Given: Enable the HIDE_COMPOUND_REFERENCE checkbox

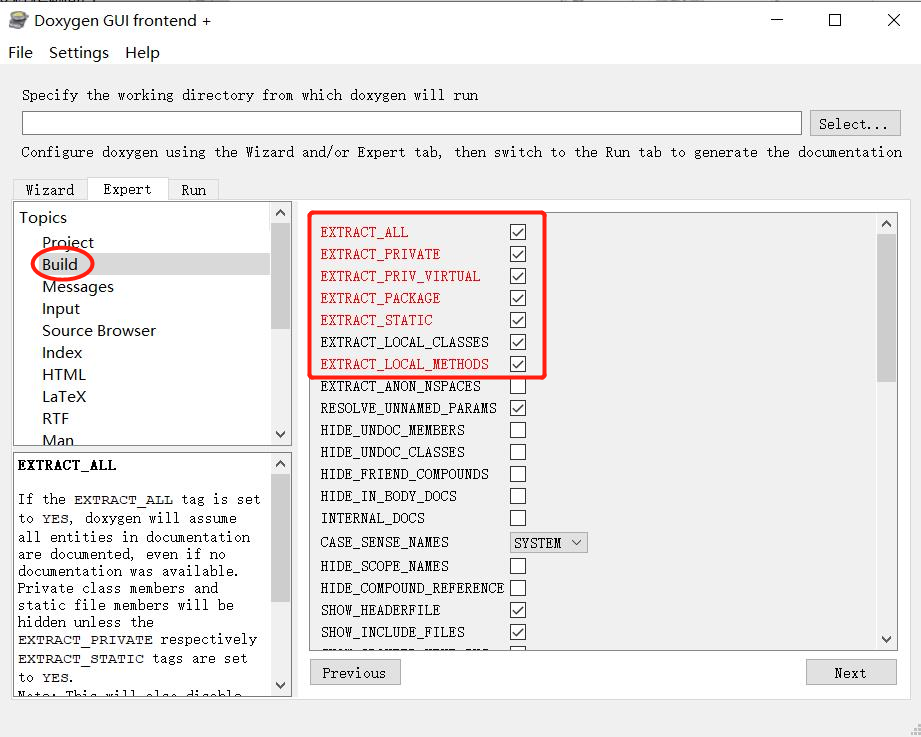Looking at the screenshot, I should tap(517, 588).
